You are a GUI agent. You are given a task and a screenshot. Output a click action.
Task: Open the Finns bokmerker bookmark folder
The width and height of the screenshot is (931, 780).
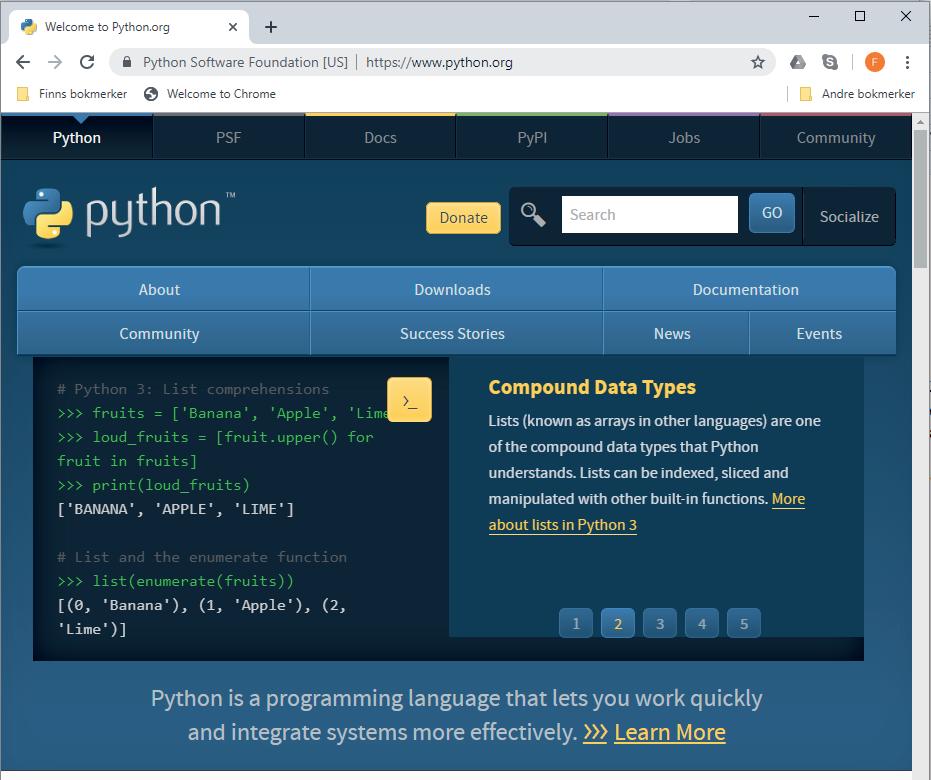(x=72, y=94)
